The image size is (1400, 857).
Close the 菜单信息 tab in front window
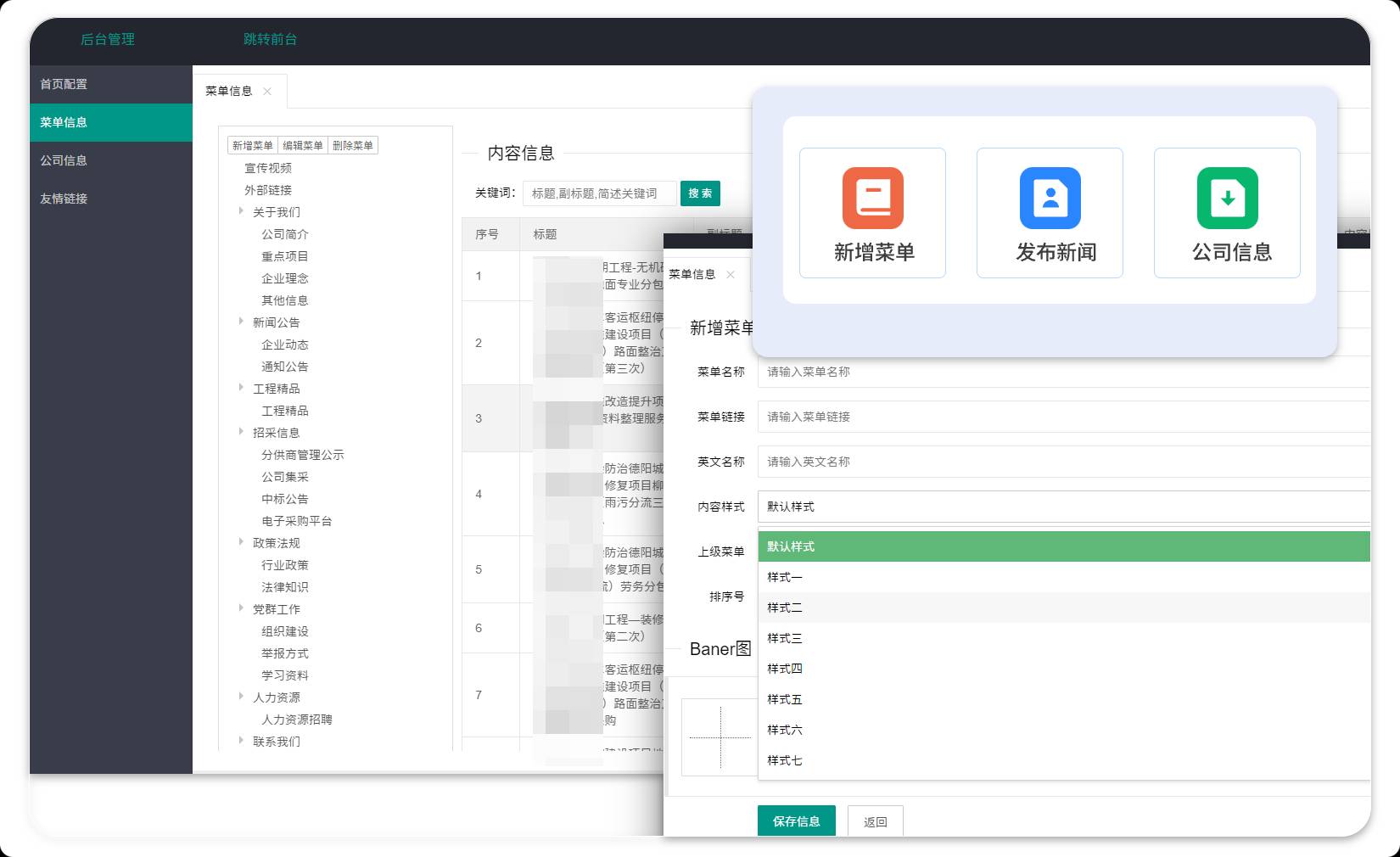731,274
